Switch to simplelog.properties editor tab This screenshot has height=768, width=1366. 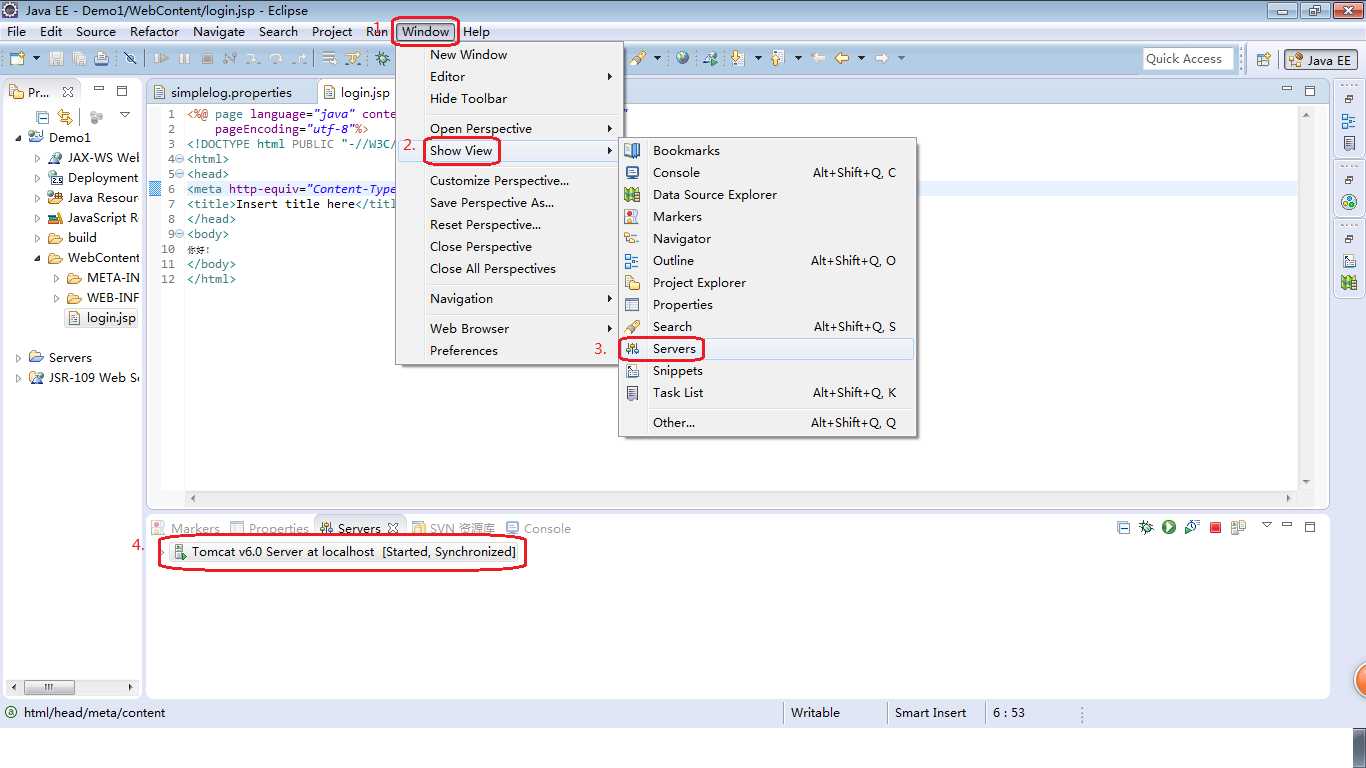click(231, 92)
